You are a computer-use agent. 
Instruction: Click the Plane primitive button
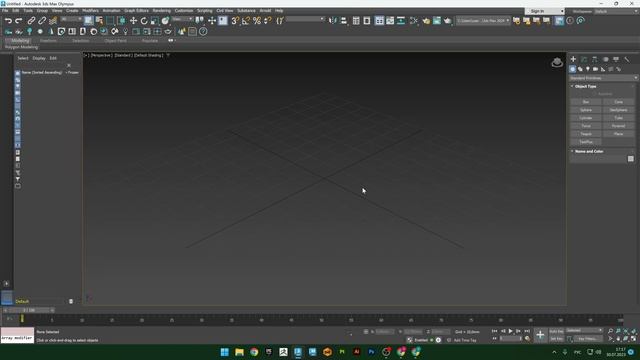[619, 134]
